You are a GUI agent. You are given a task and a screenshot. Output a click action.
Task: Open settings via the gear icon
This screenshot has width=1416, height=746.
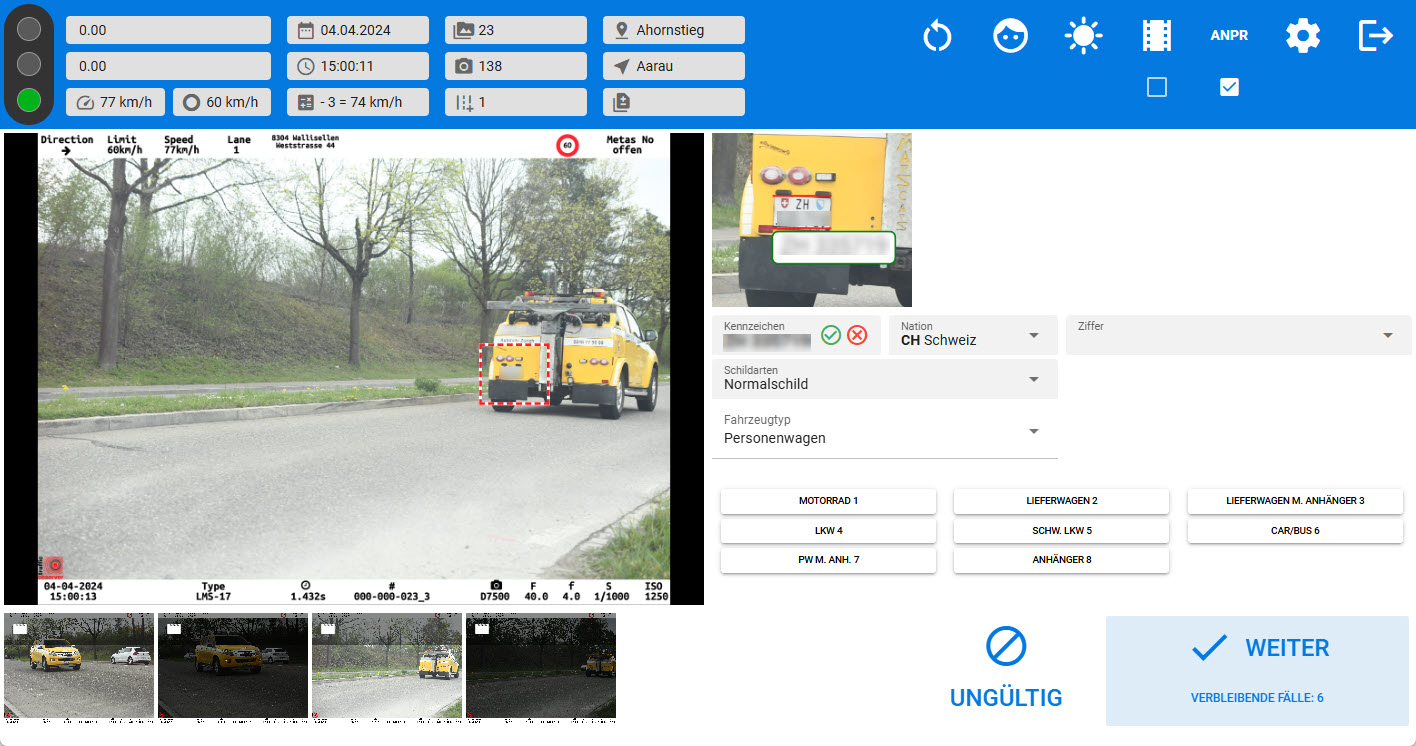[1302, 37]
